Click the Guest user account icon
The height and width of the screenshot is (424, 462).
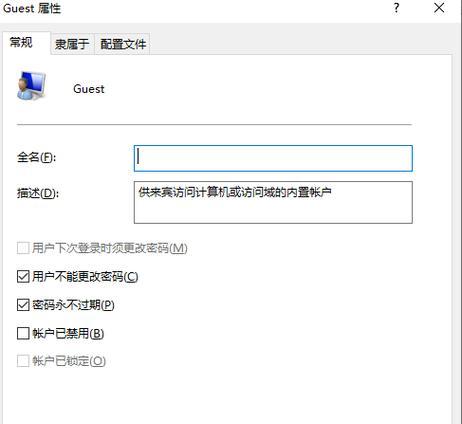31,86
